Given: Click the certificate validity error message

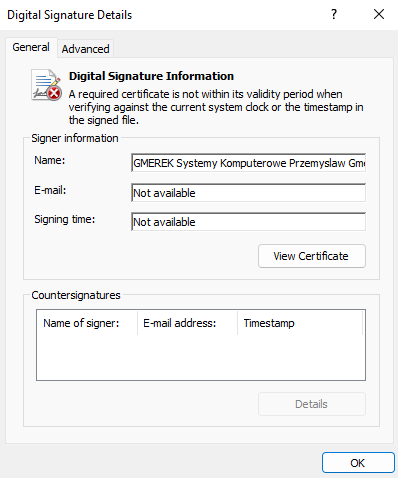Looking at the screenshot, I should pyautogui.click(x=216, y=107).
